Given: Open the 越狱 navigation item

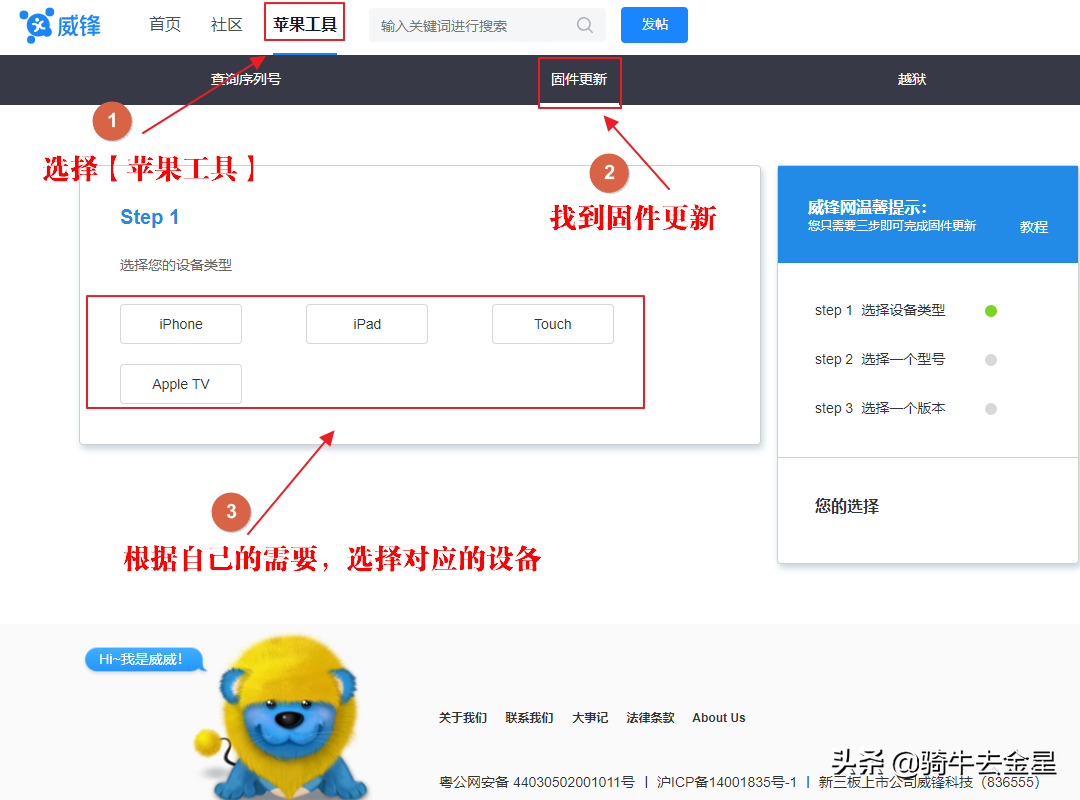Looking at the screenshot, I should (x=911, y=80).
